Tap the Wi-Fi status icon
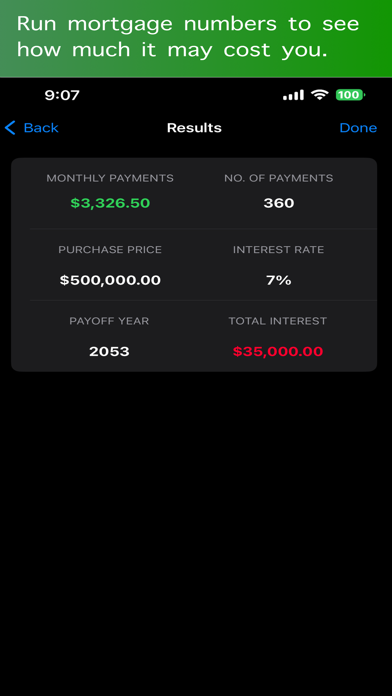Image resolution: width=392 pixels, height=696 pixels. coord(319,95)
